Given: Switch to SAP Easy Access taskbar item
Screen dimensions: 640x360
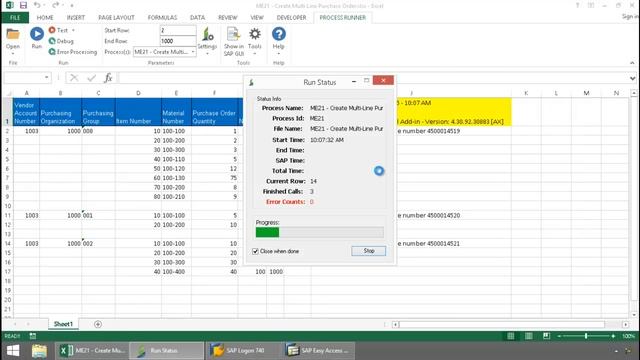Looking at the screenshot, I should point(318,351).
